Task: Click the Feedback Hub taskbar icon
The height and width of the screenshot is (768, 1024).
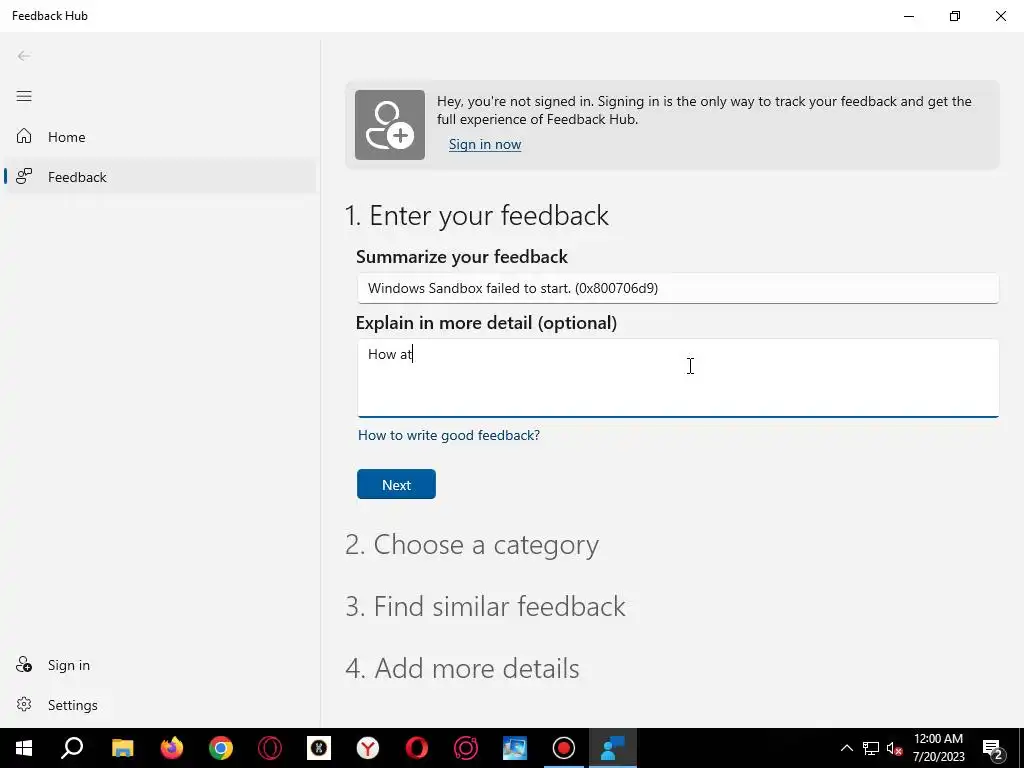Action: [x=613, y=748]
